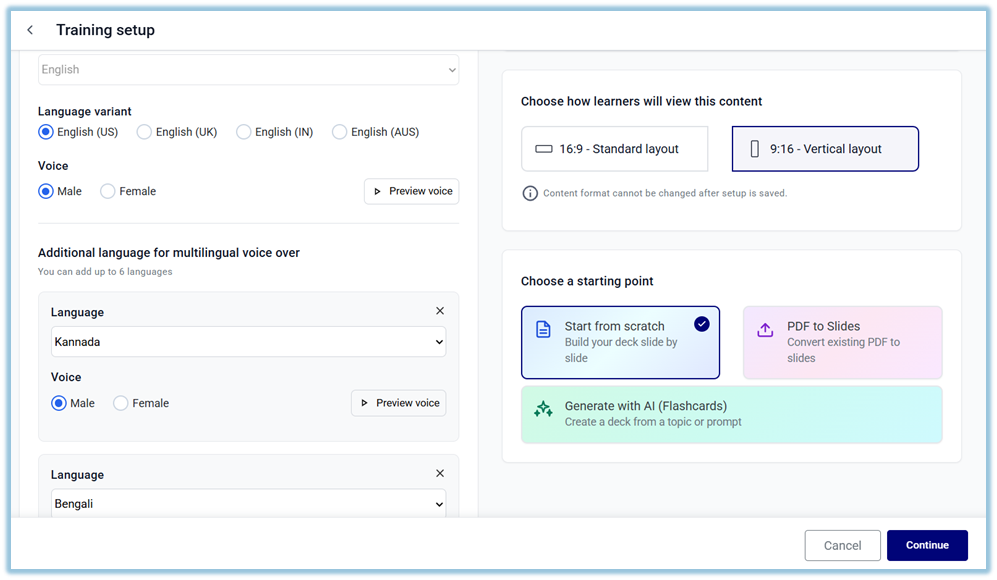Choose English (IN) language variant
The height and width of the screenshot is (580, 997).
243,132
